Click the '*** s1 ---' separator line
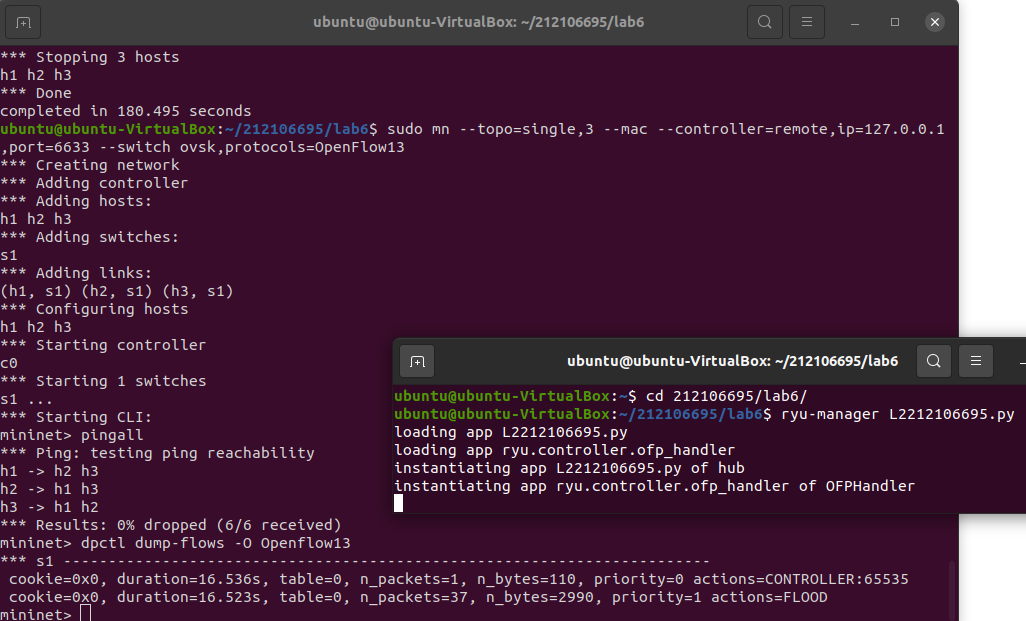This screenshot has height=621, width=1026. coord(355,561)
